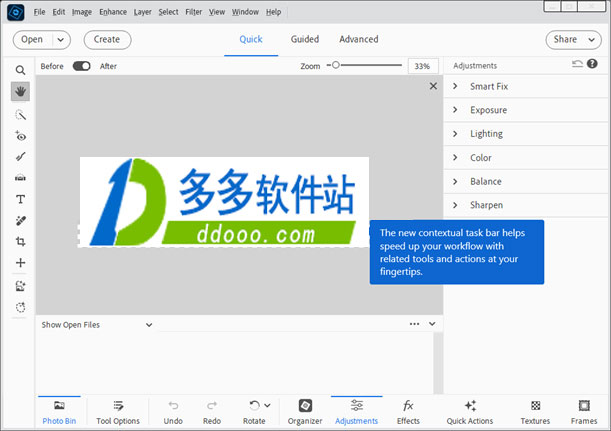Click the Create button
The width and height of the screenshot is (611, 431).
point(107,40)
